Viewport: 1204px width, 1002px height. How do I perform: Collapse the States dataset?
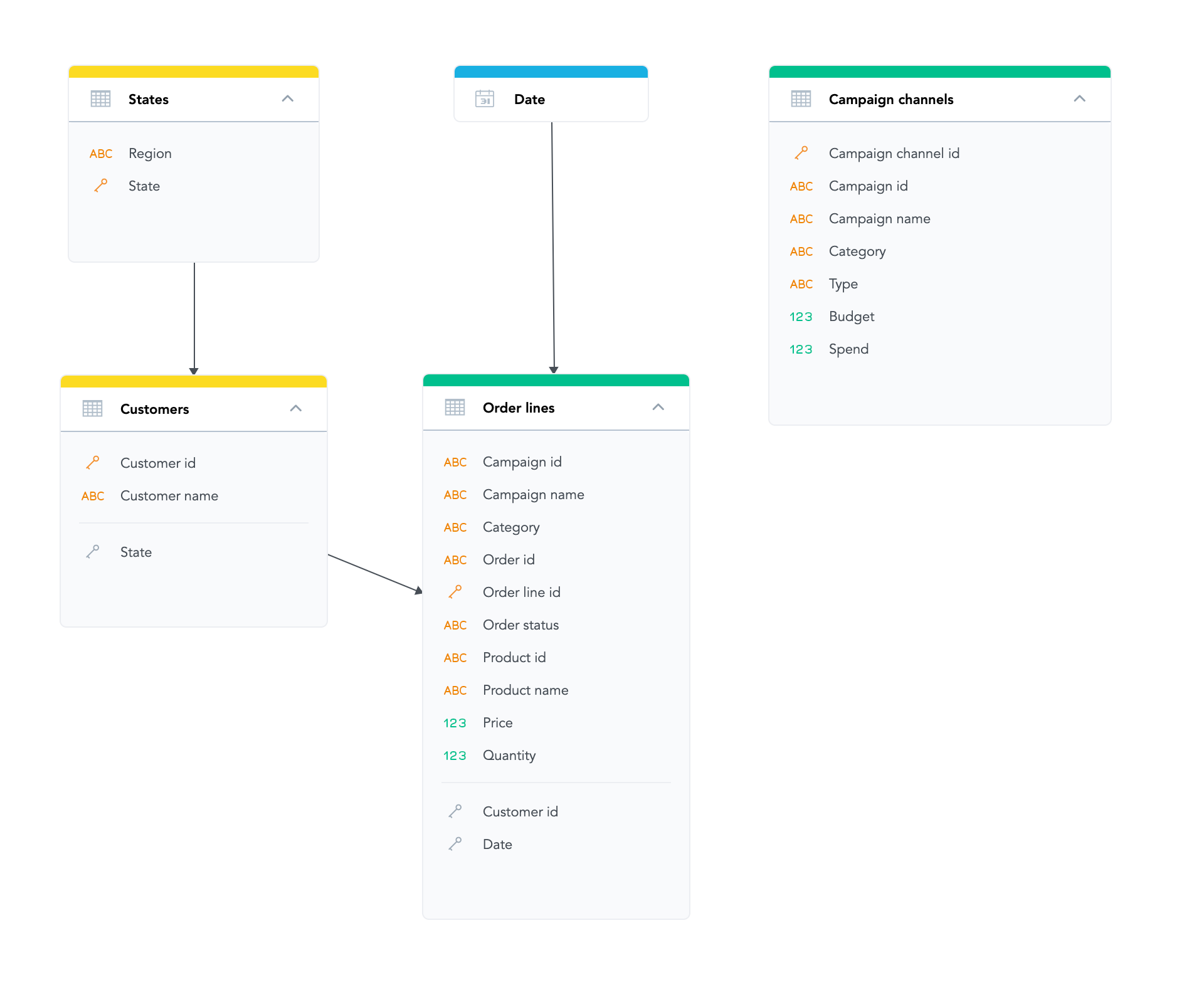coord(288,99)
